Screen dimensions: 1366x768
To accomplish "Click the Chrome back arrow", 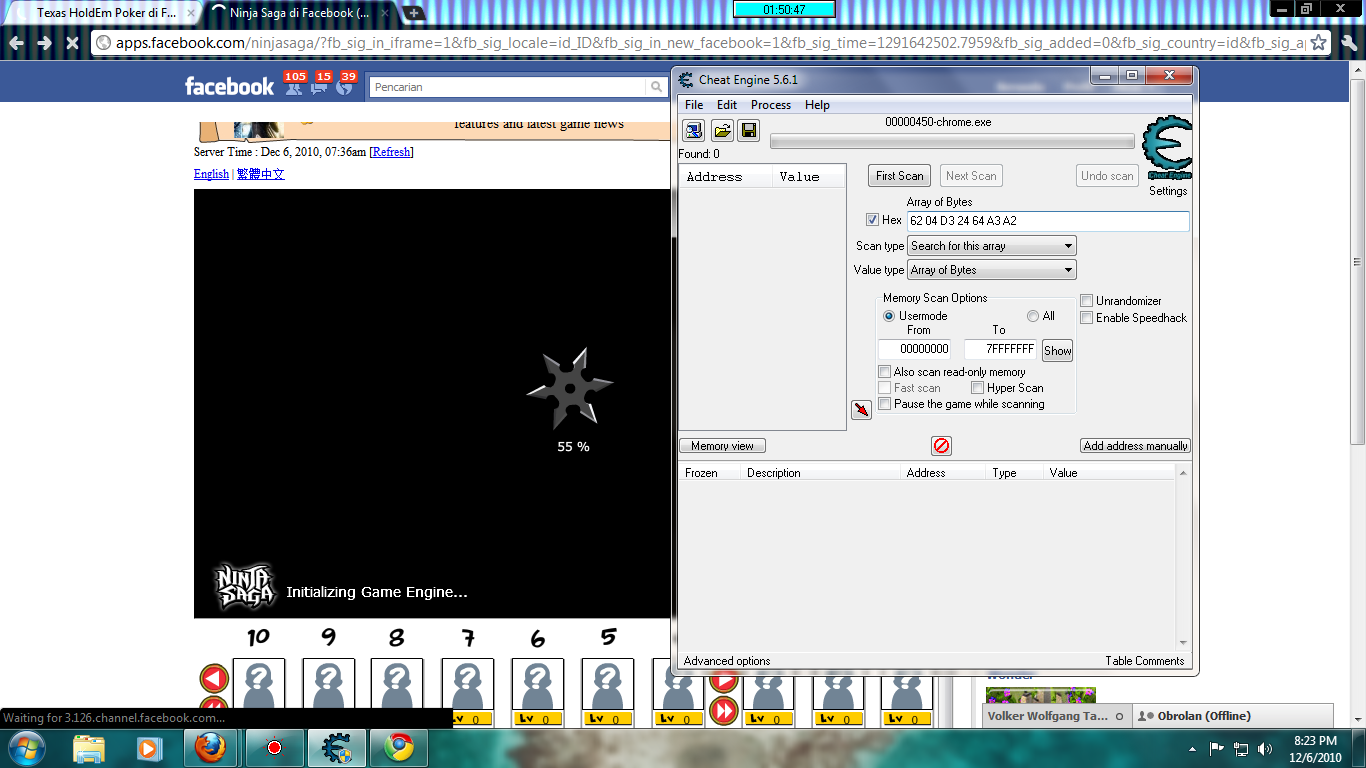I will (16, 43).
